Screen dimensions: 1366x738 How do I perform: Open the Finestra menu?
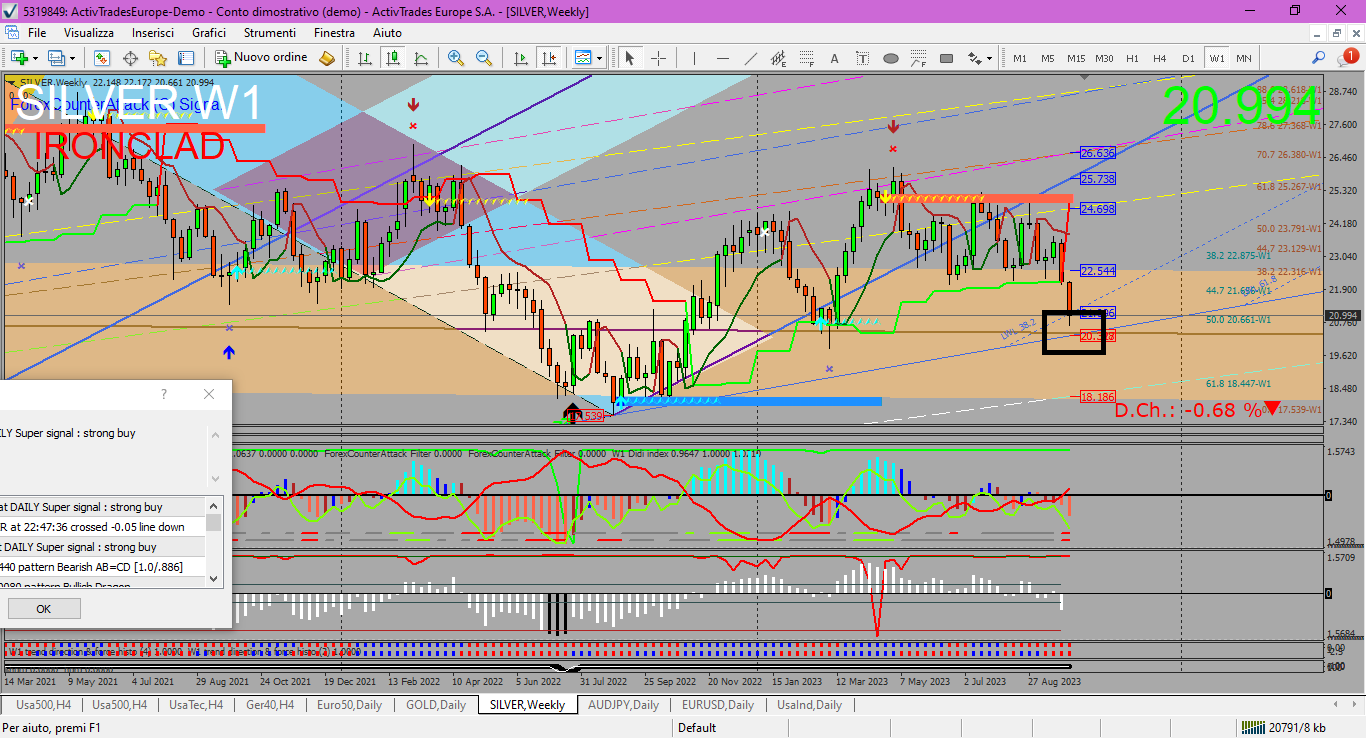(x=334, y=32)
